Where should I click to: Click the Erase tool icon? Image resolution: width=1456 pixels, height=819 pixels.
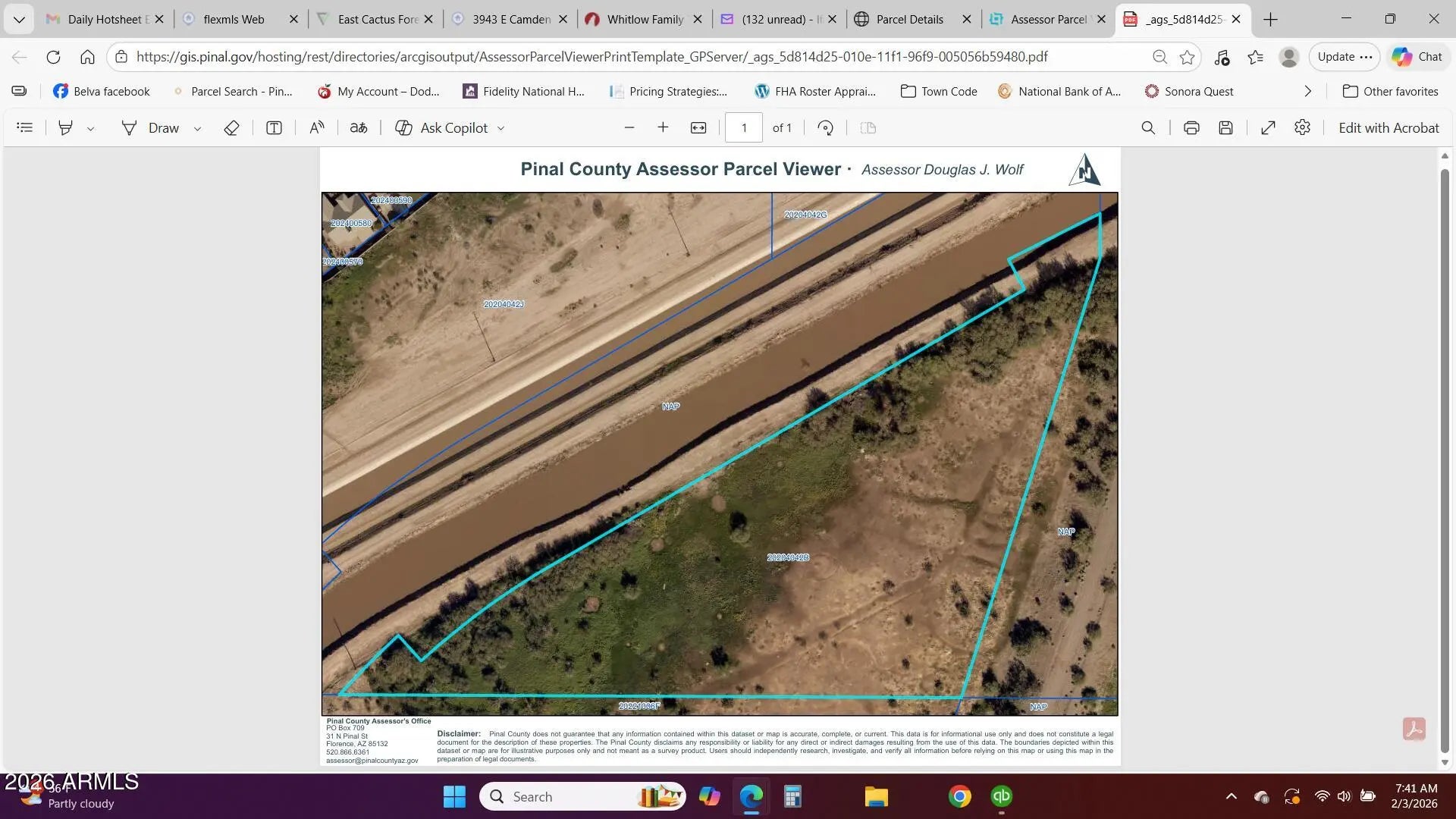(x=231, y=128)
